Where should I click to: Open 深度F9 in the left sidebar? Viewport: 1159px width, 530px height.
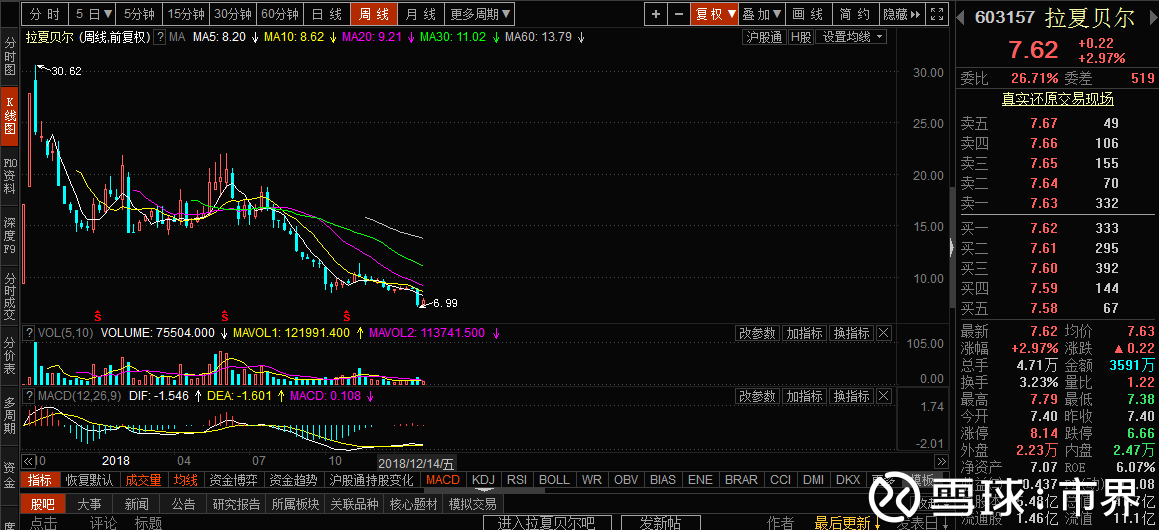[10, 235]
